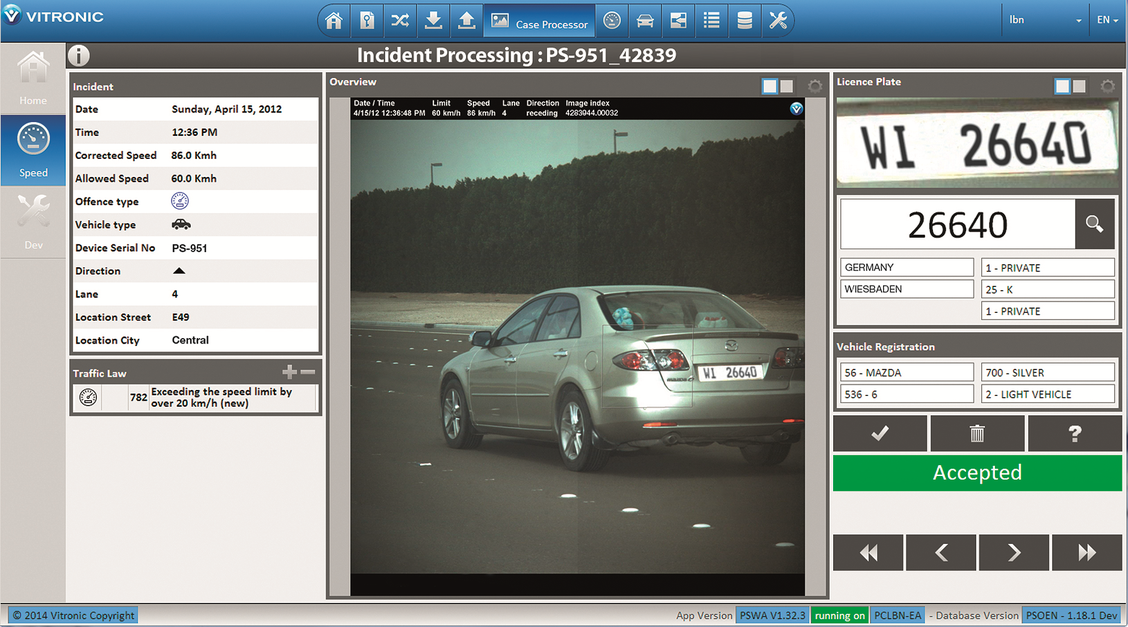This screenshot has width=1128, height=627.
Task: Open the Overview panel settings gear
Action: pos(814,86)
